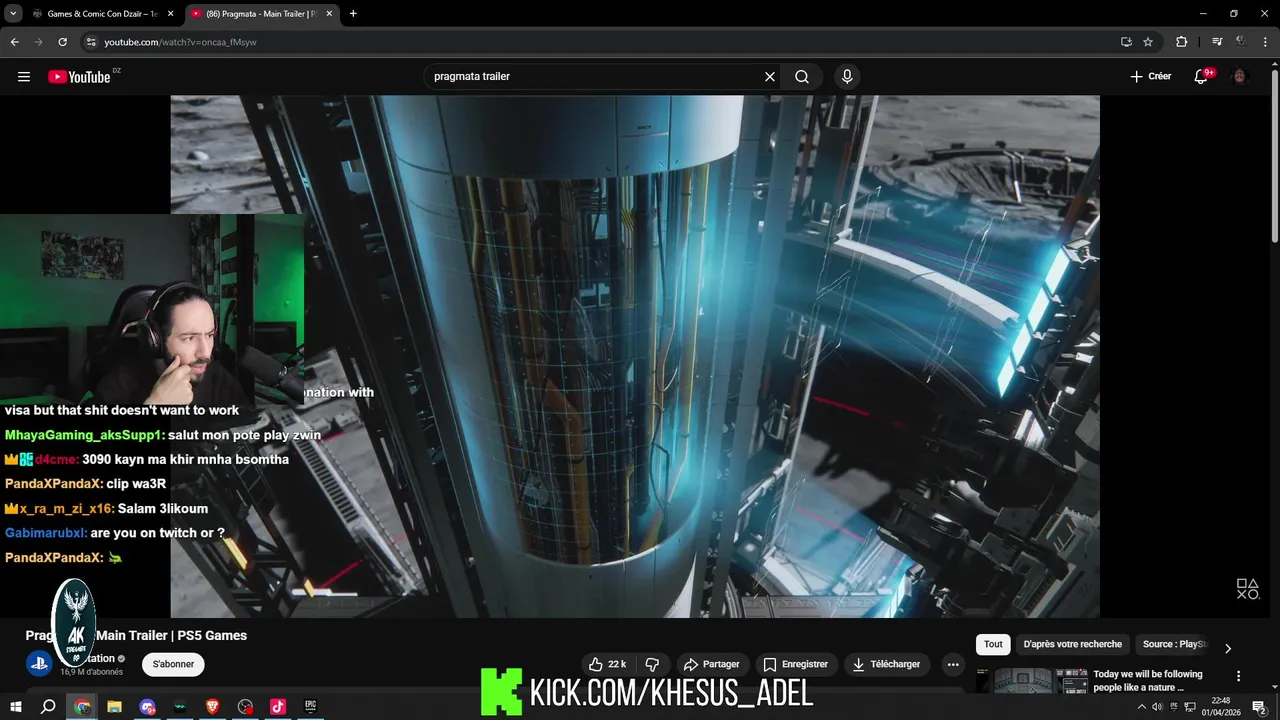Go to YouTube home via logo
1280x720 pixels.
[x=79, y=77]
